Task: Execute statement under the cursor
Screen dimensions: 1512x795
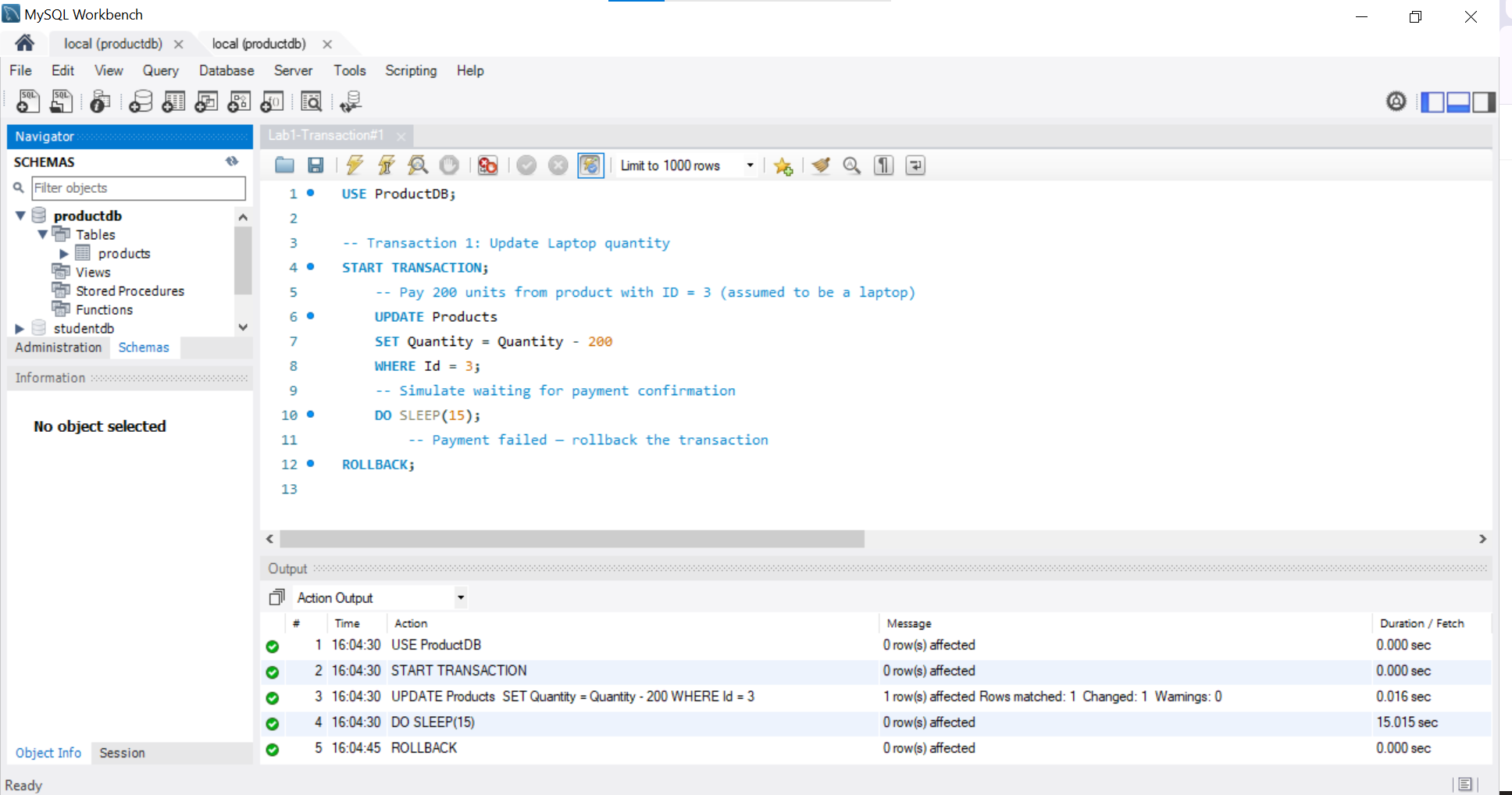Action: tap(386, 165)
